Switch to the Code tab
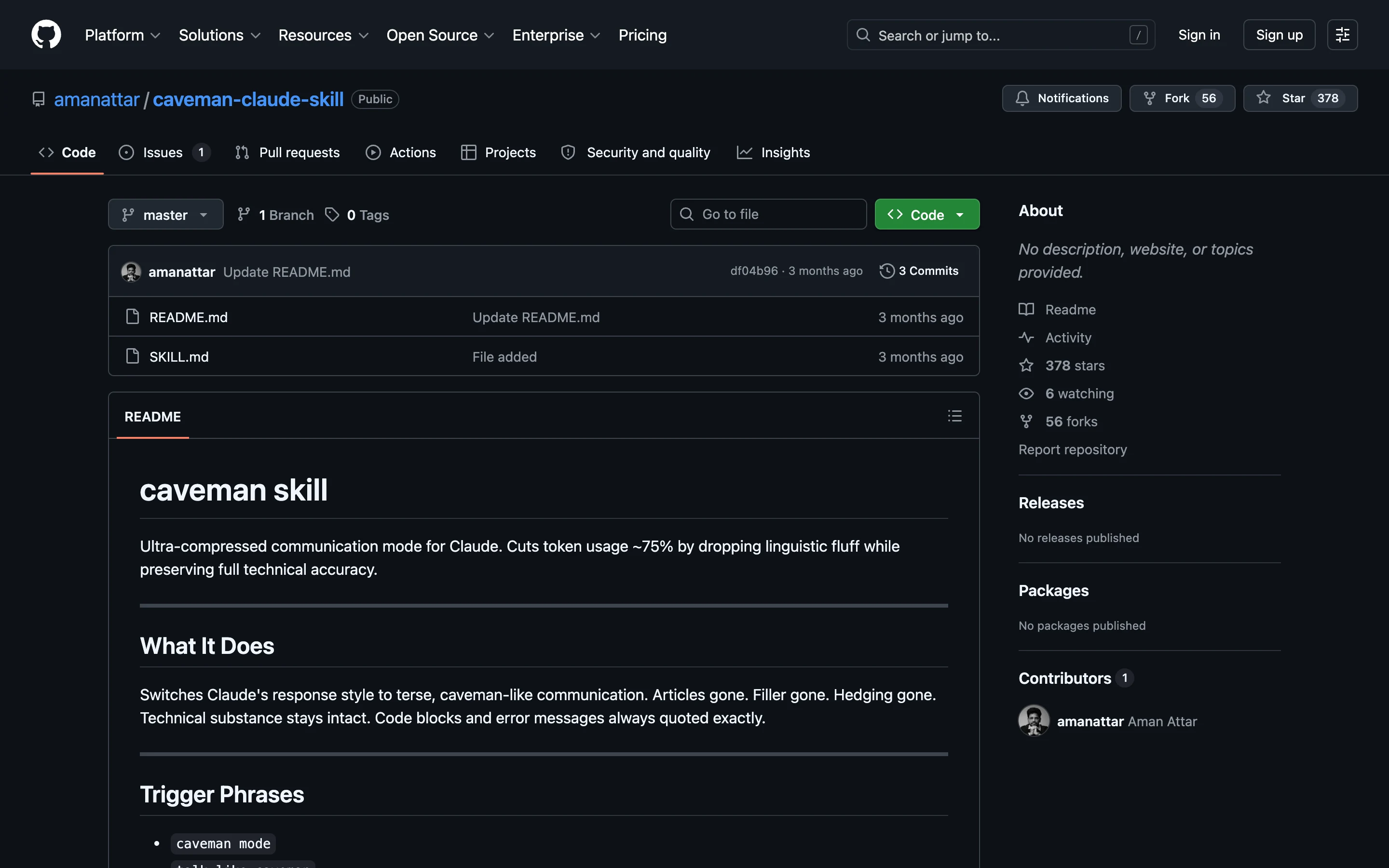Image resolution: width=1389 pixels, height=868 pixels. [67, 152]
